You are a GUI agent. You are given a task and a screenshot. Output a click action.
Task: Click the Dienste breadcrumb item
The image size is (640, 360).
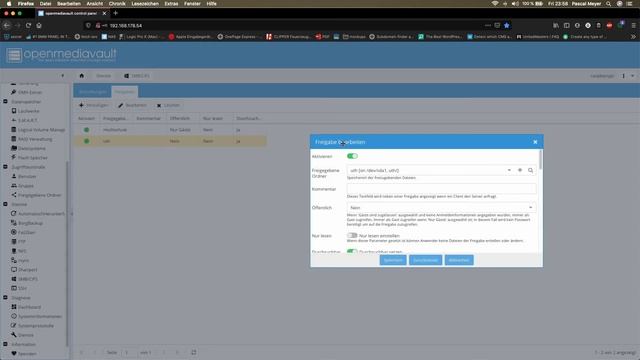[x=103, y=76]
